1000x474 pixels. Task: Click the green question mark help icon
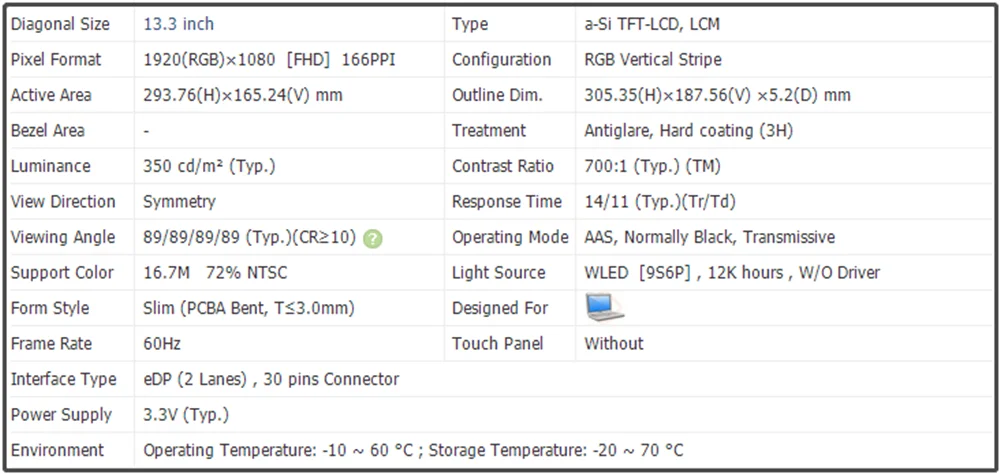373,239
